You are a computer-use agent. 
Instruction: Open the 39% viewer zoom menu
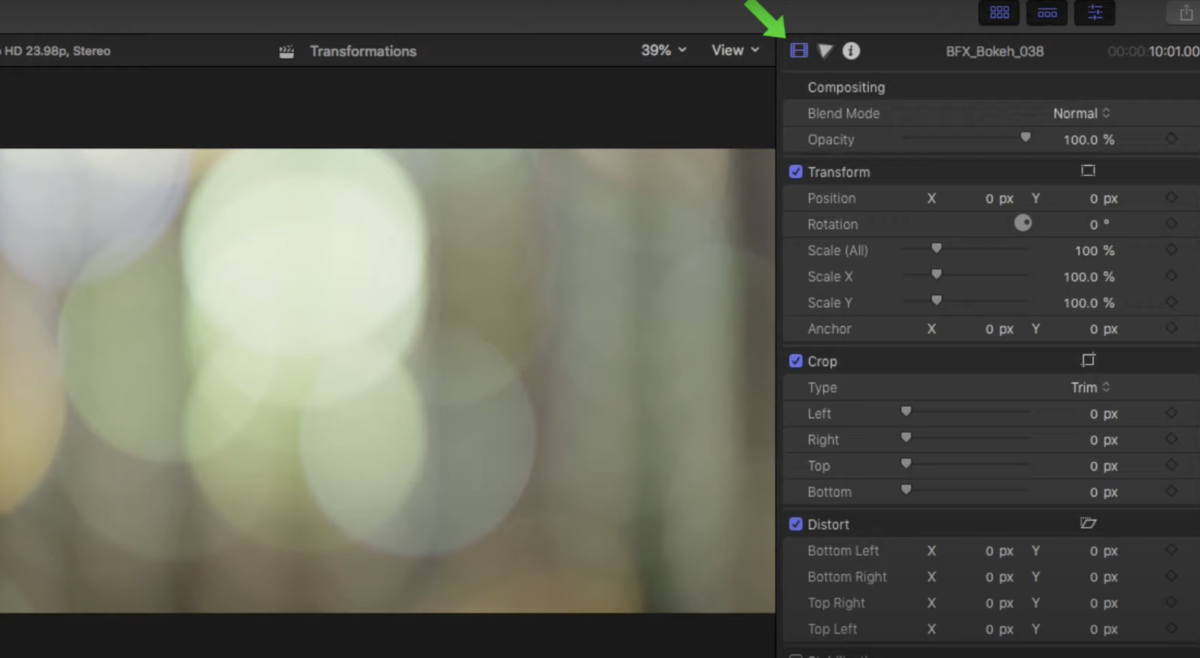pos(664,50)
